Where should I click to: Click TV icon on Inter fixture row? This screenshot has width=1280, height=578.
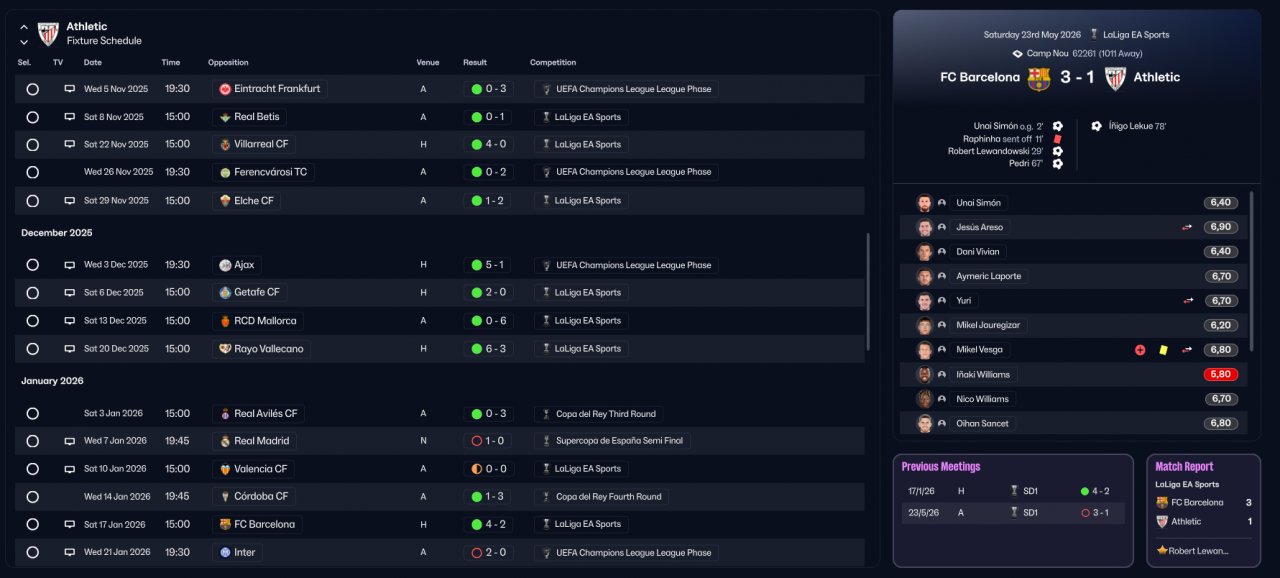click(70, 552)
